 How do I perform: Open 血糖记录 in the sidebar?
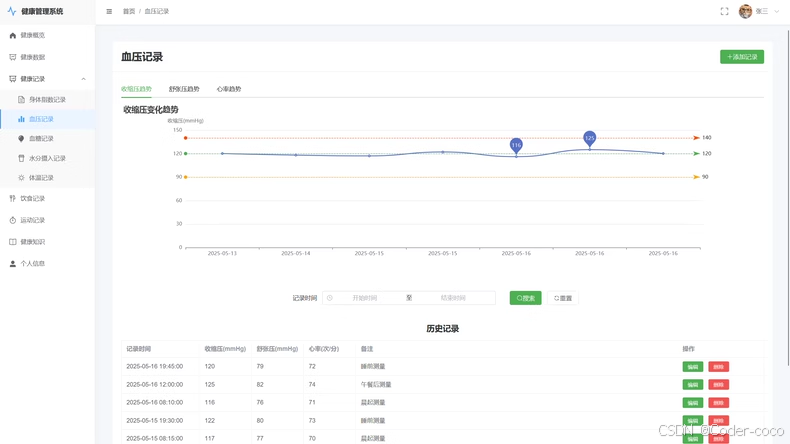pyautogui.click(x=47, y=139)
